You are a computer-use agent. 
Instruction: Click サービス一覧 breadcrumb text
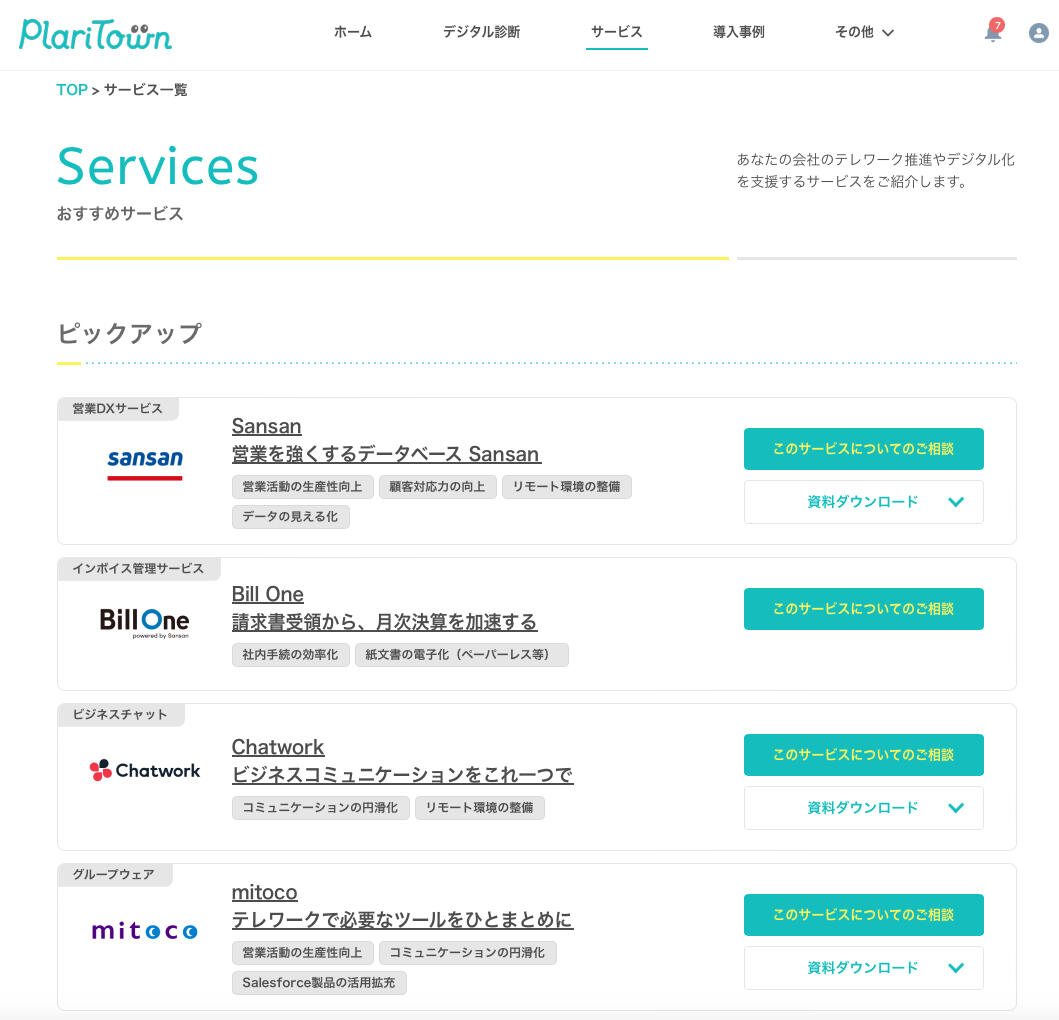145,90
